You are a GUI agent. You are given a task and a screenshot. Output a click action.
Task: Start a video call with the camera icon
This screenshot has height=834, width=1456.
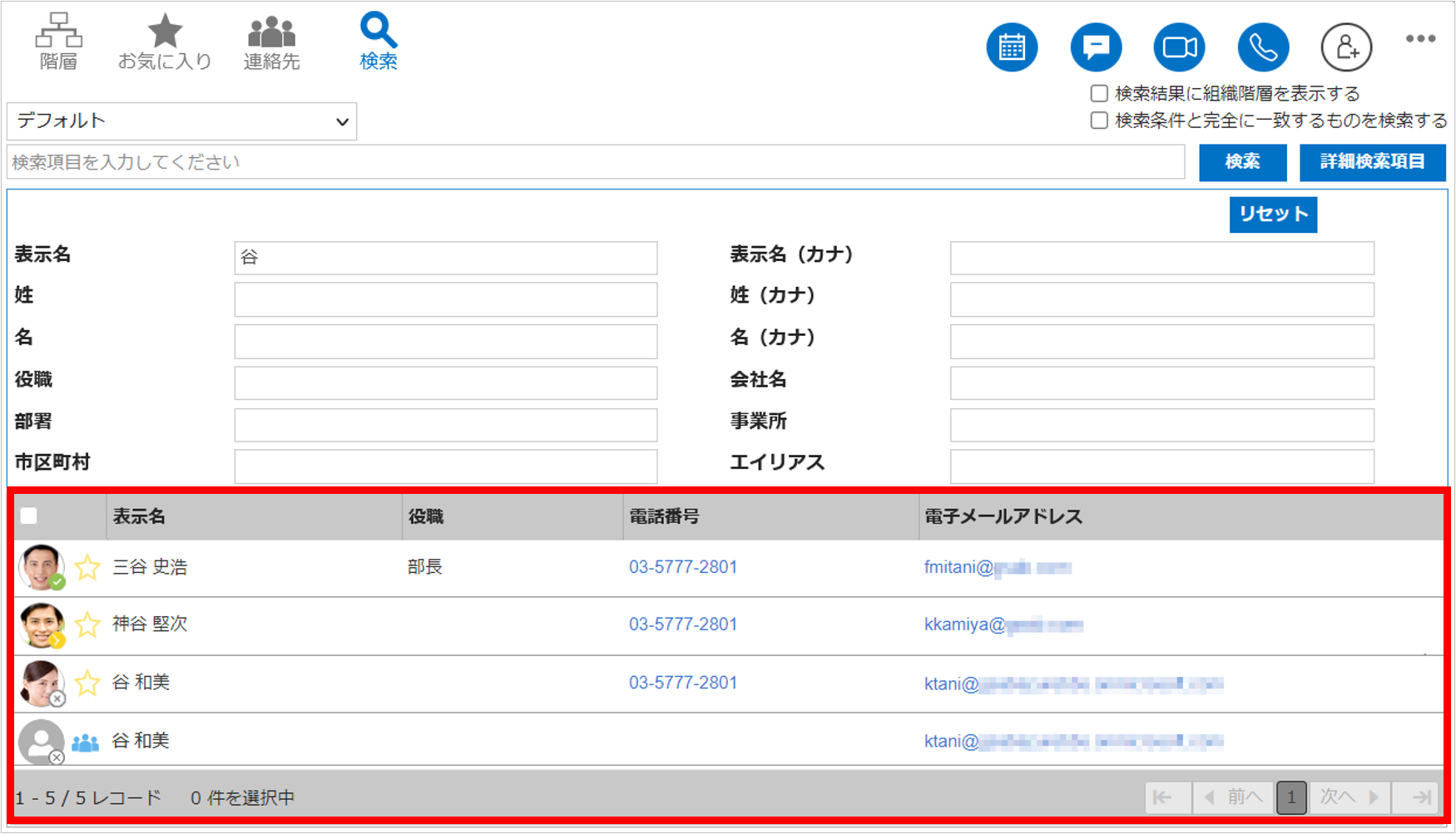[1180, 47]
